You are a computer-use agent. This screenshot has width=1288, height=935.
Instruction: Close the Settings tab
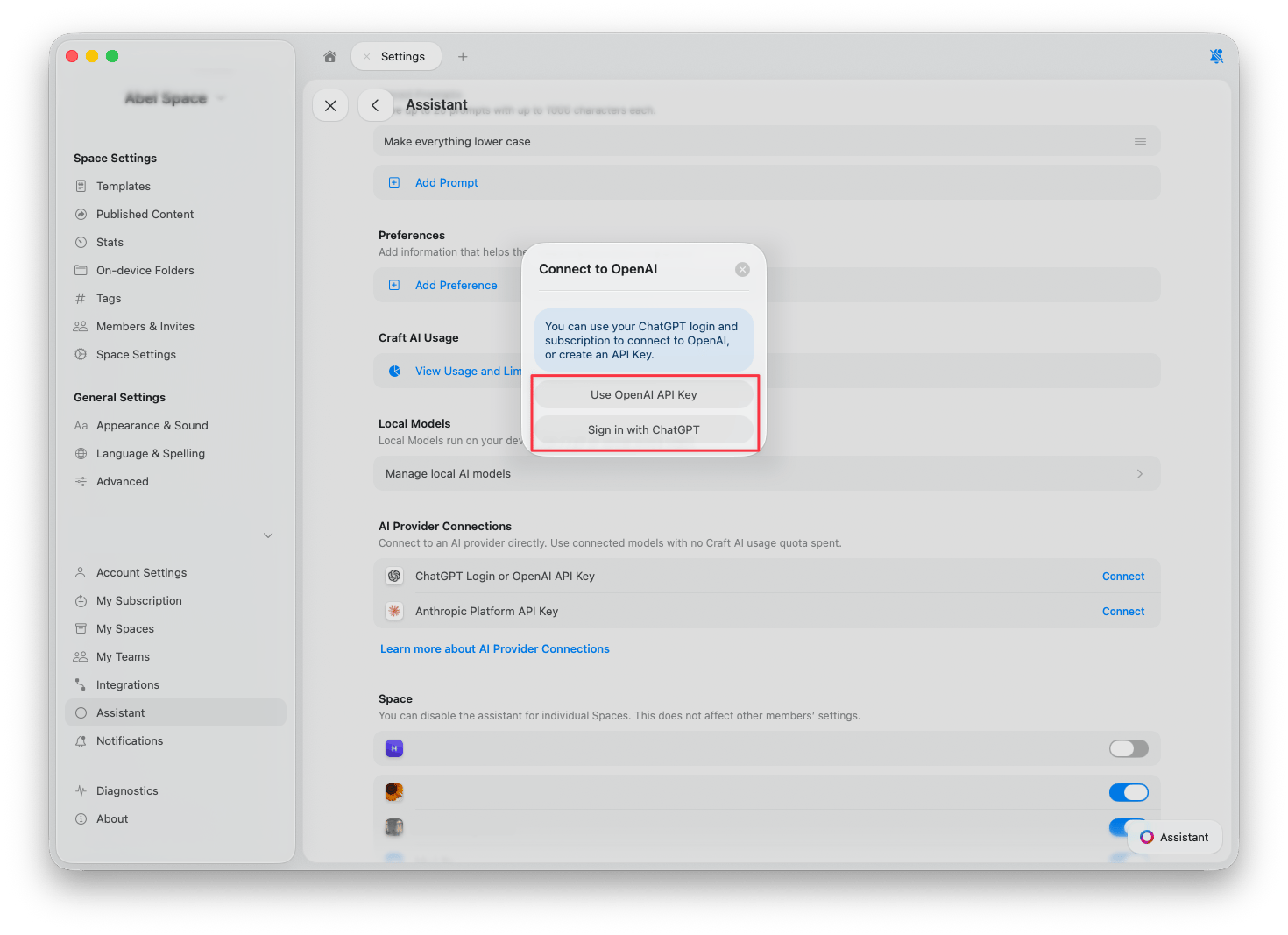(366, 56)
